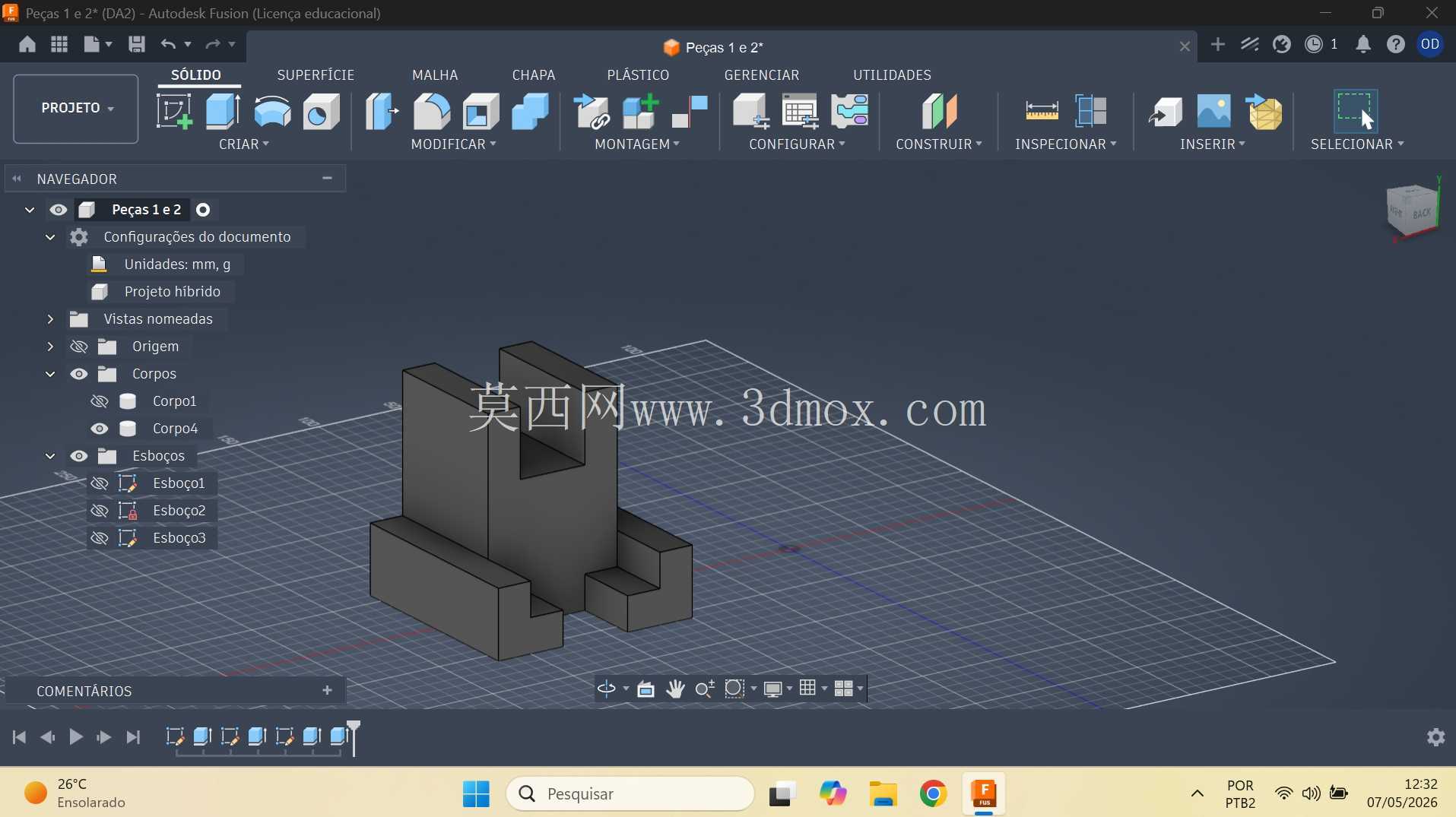Click the Select window tool

1355,111
